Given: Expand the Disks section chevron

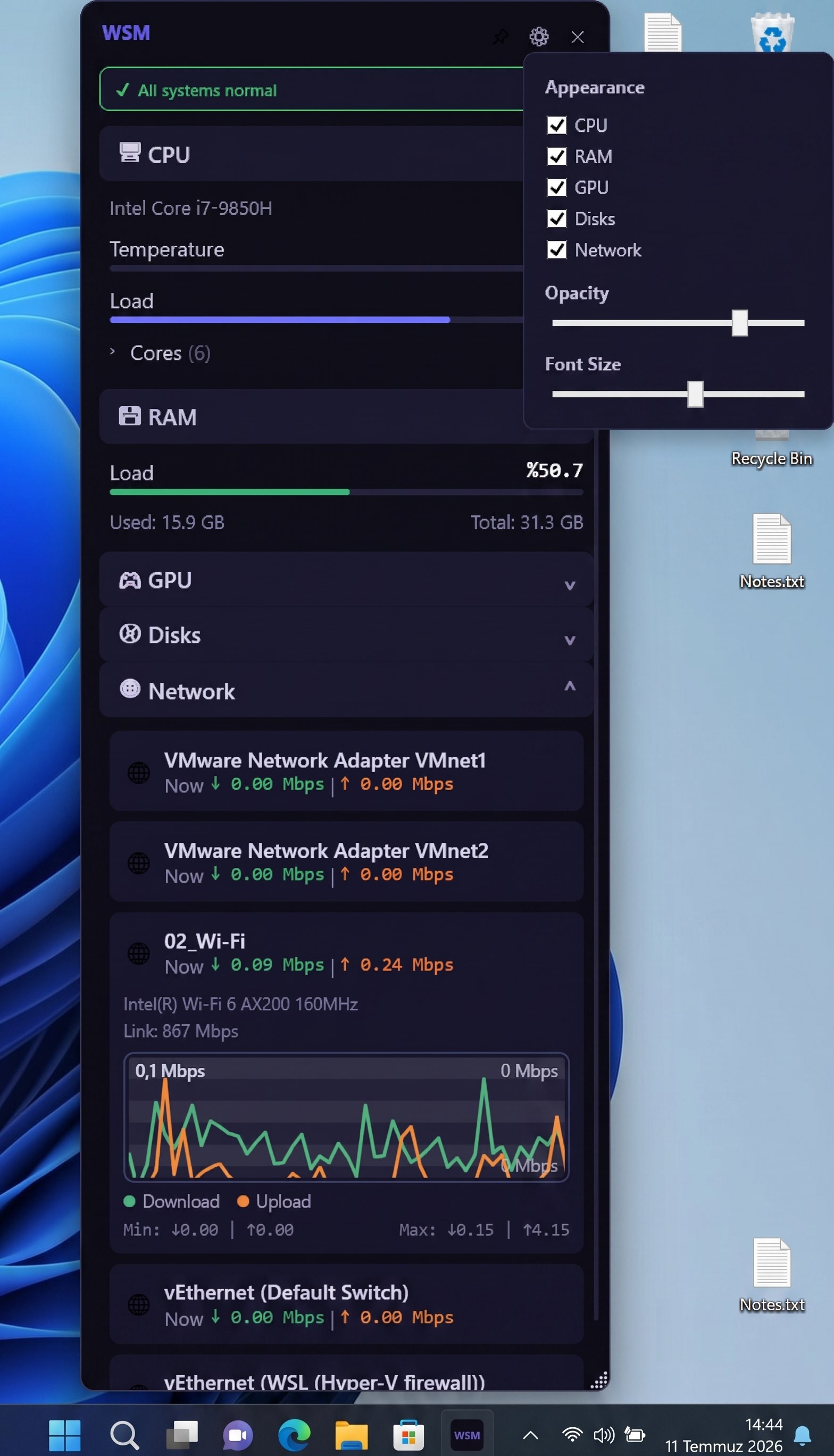Looking at the screenshot, I should (569, 640).
